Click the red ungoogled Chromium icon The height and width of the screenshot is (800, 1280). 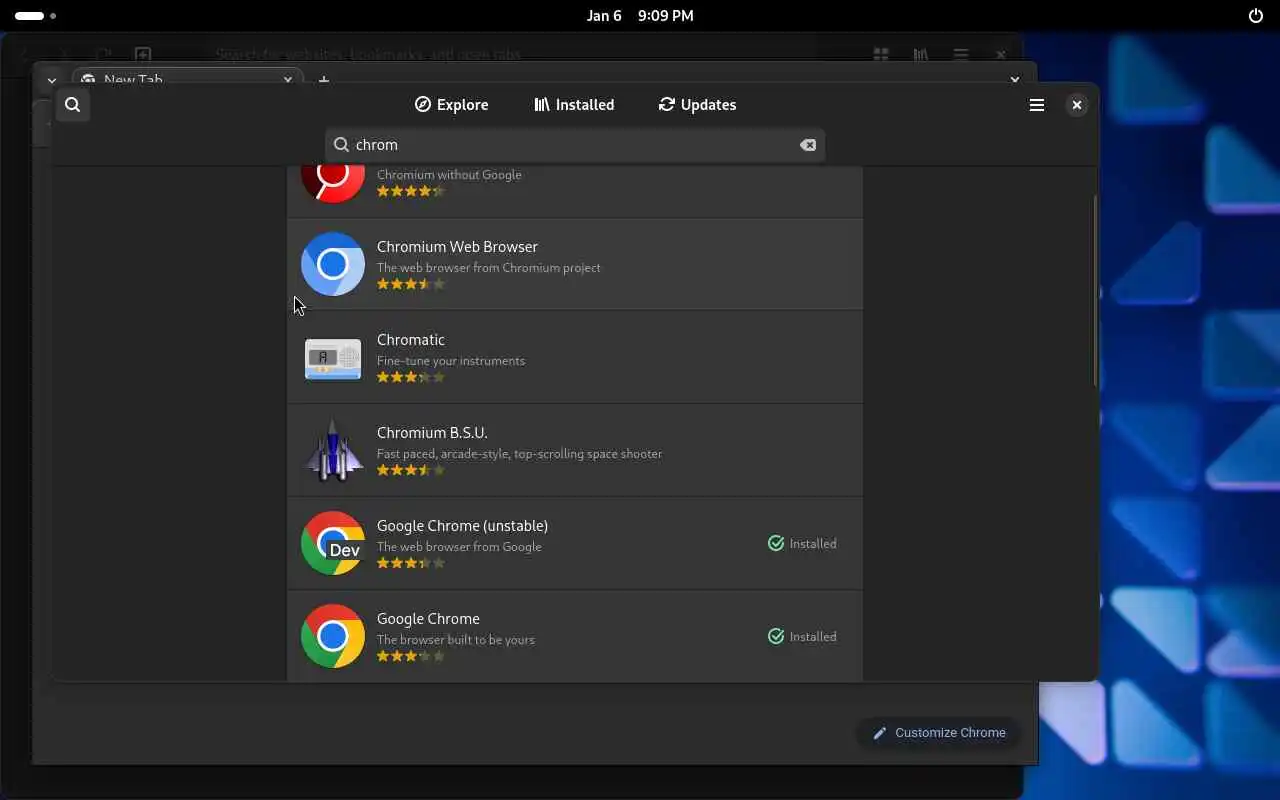[x=333, y=183]
